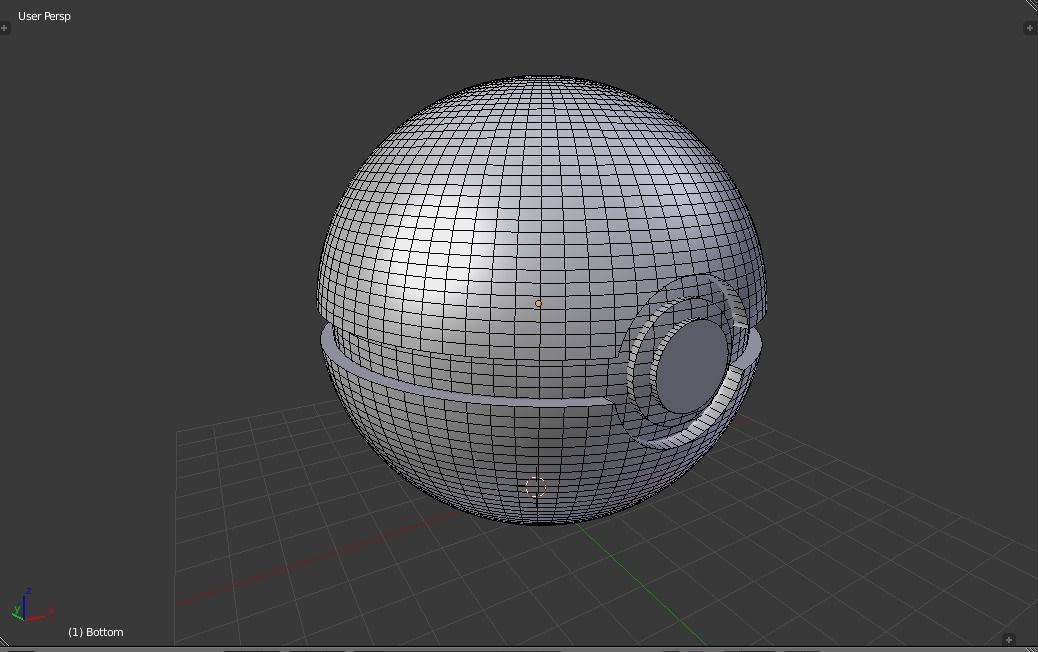Click the striped area-split corner widget at bottom-left
1038x652 pixels.
click(x=5, y=641)
